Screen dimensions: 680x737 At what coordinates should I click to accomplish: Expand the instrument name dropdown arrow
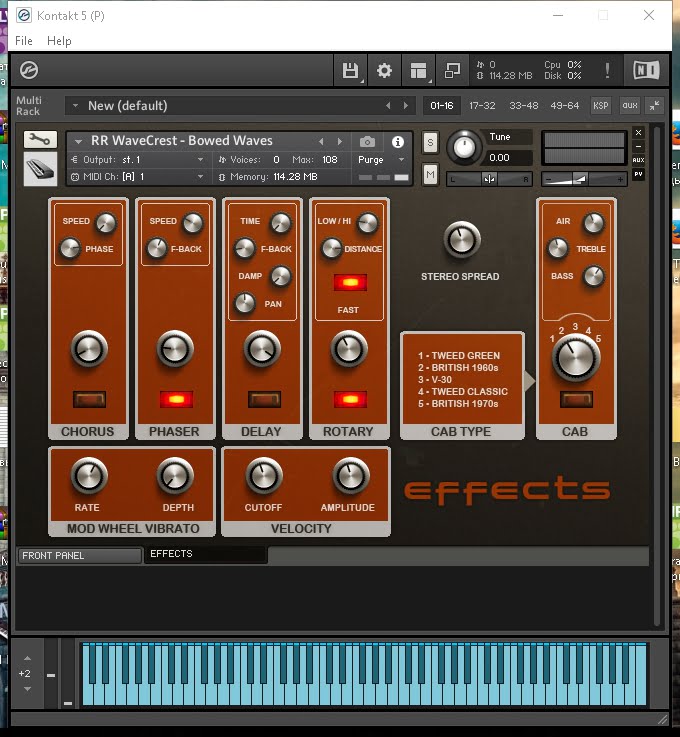point(78,141)
